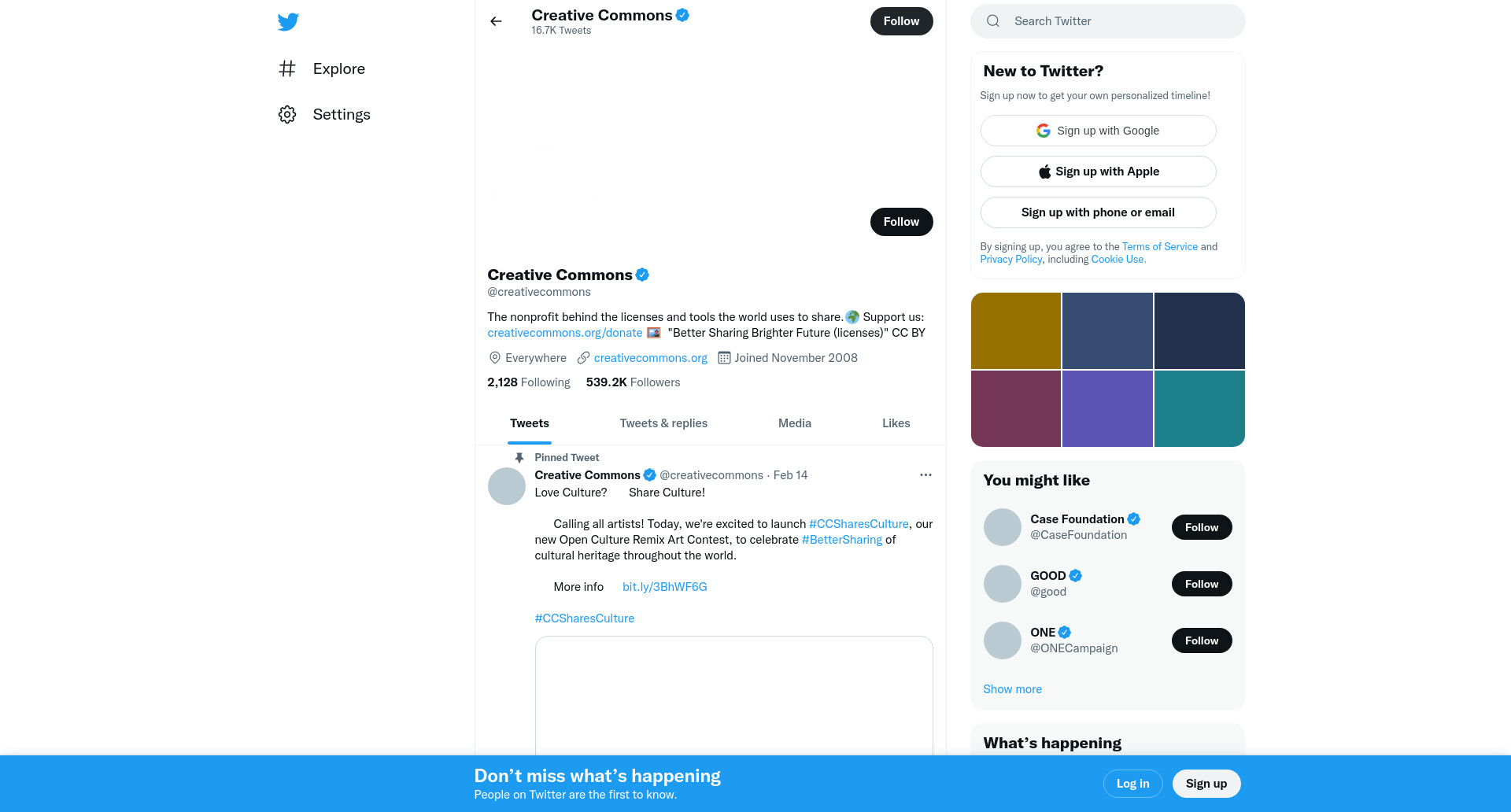Screen dimensions: 1511x812
Task: Open the creativecommons.org/donate link
Action: coord(565,333)
